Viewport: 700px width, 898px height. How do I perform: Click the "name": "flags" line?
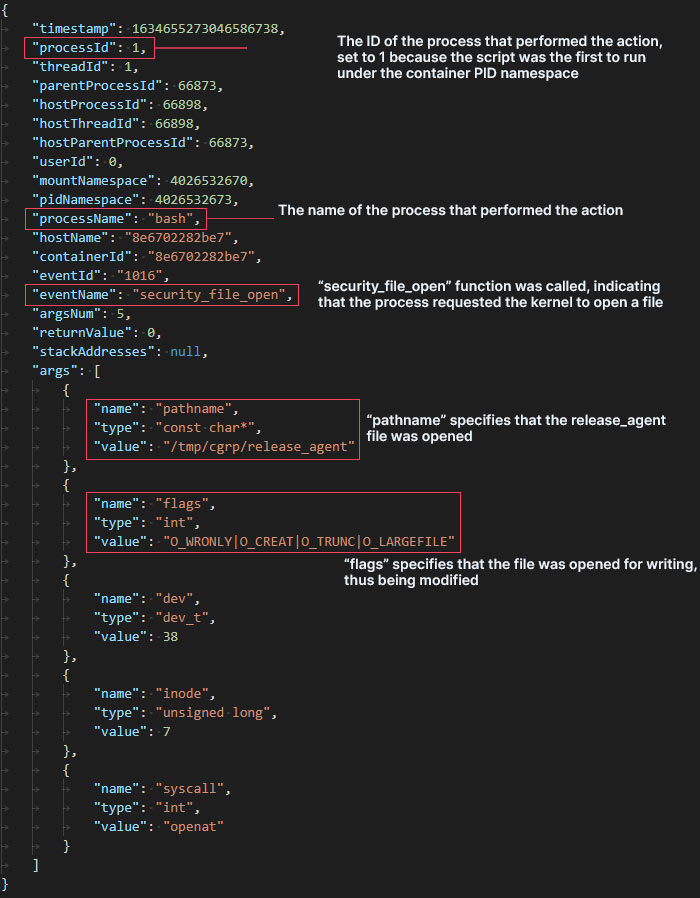[x=154, y=503]
